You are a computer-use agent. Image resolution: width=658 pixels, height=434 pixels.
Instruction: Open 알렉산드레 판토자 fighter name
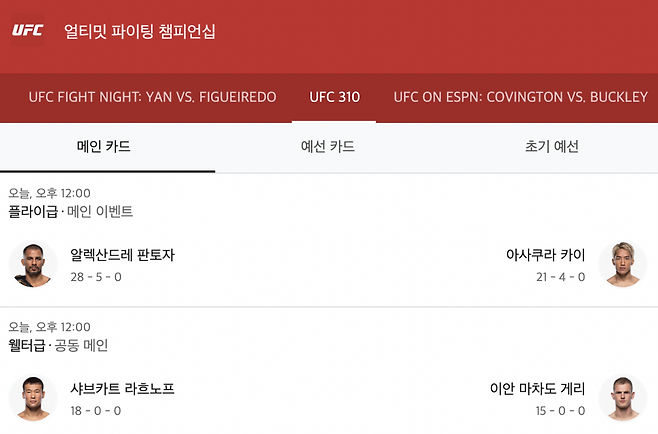[x=123, y=255]
